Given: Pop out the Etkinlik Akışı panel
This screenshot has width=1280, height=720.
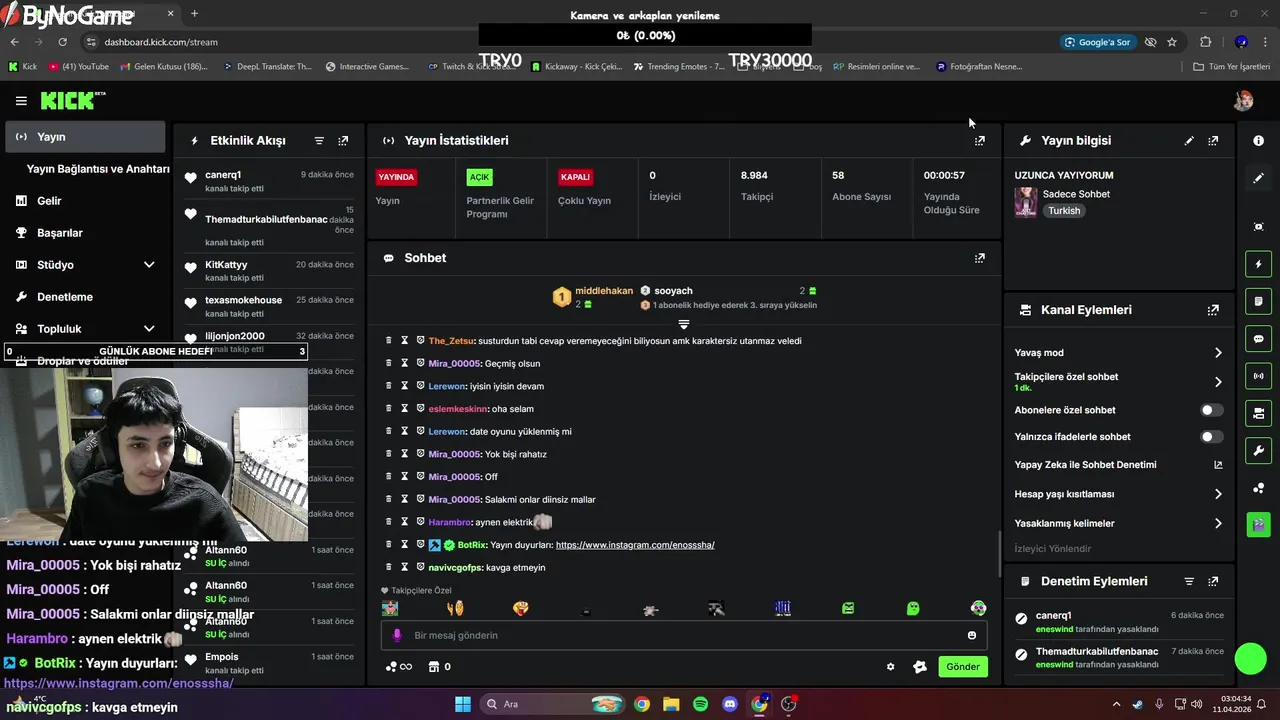Looking at the screenshot, I should [x=343, y=141].
